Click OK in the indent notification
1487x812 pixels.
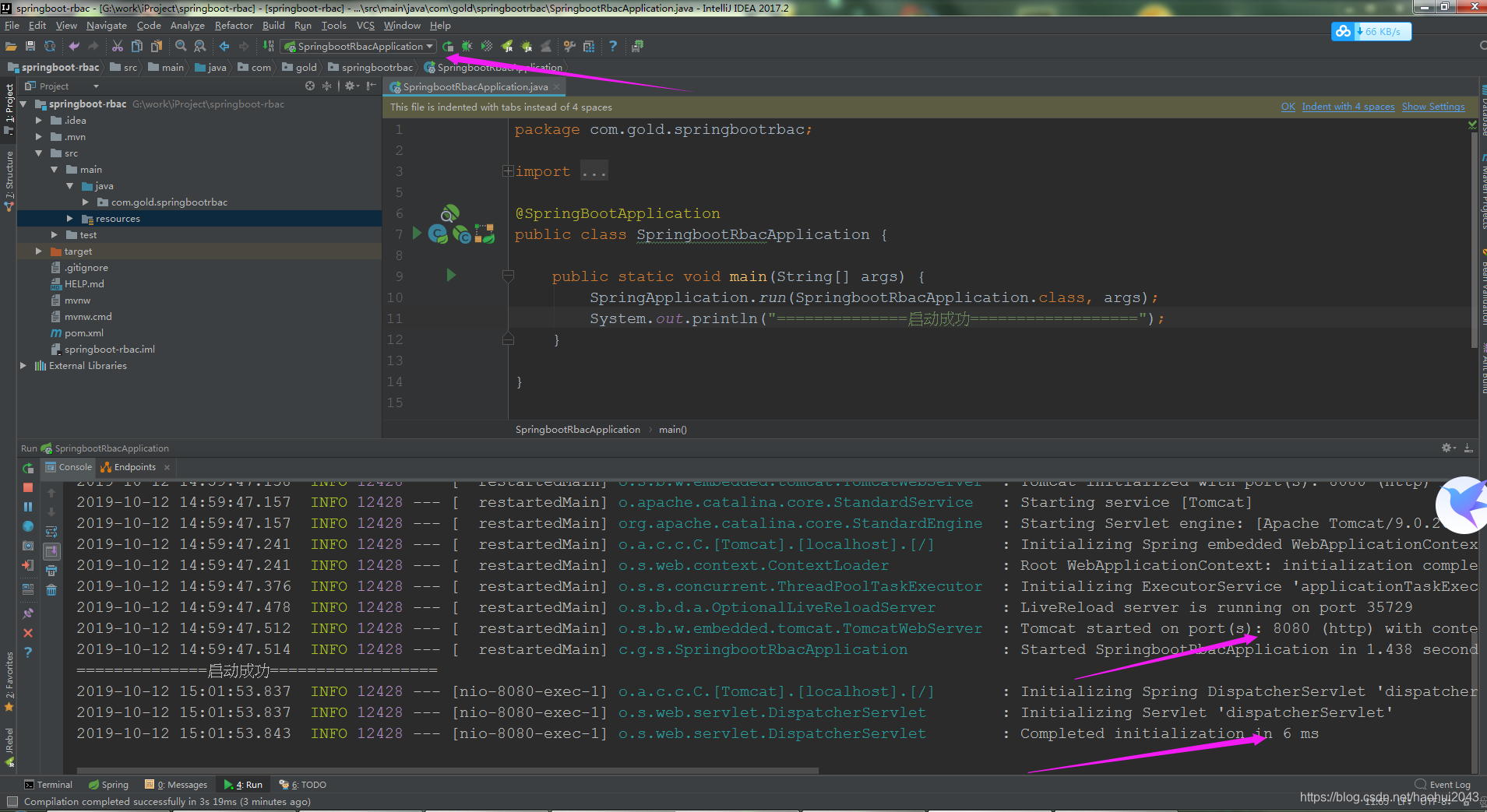point(1288,107)
